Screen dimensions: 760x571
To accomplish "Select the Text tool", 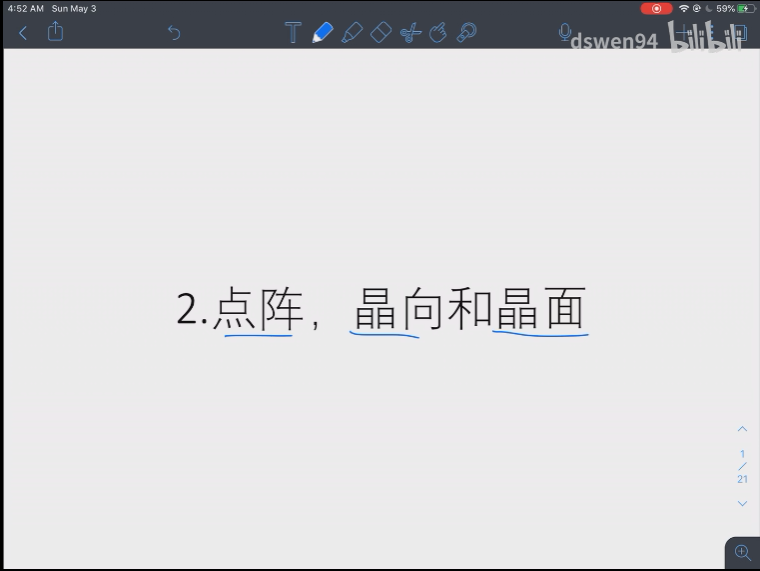I will pyautogui.click(x=293, y=32).
